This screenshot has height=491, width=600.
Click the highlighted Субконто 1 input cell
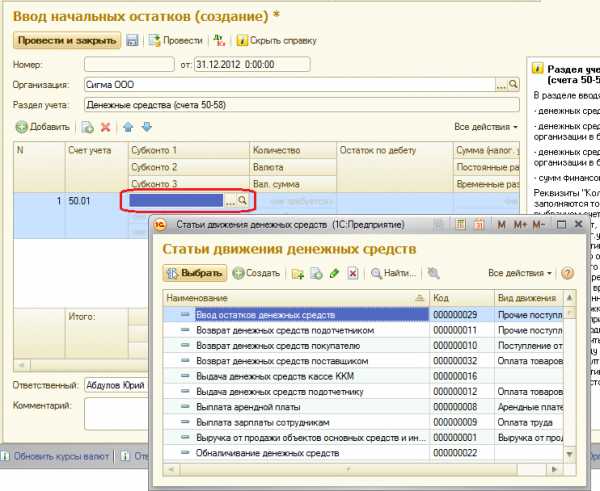[176, 201]
